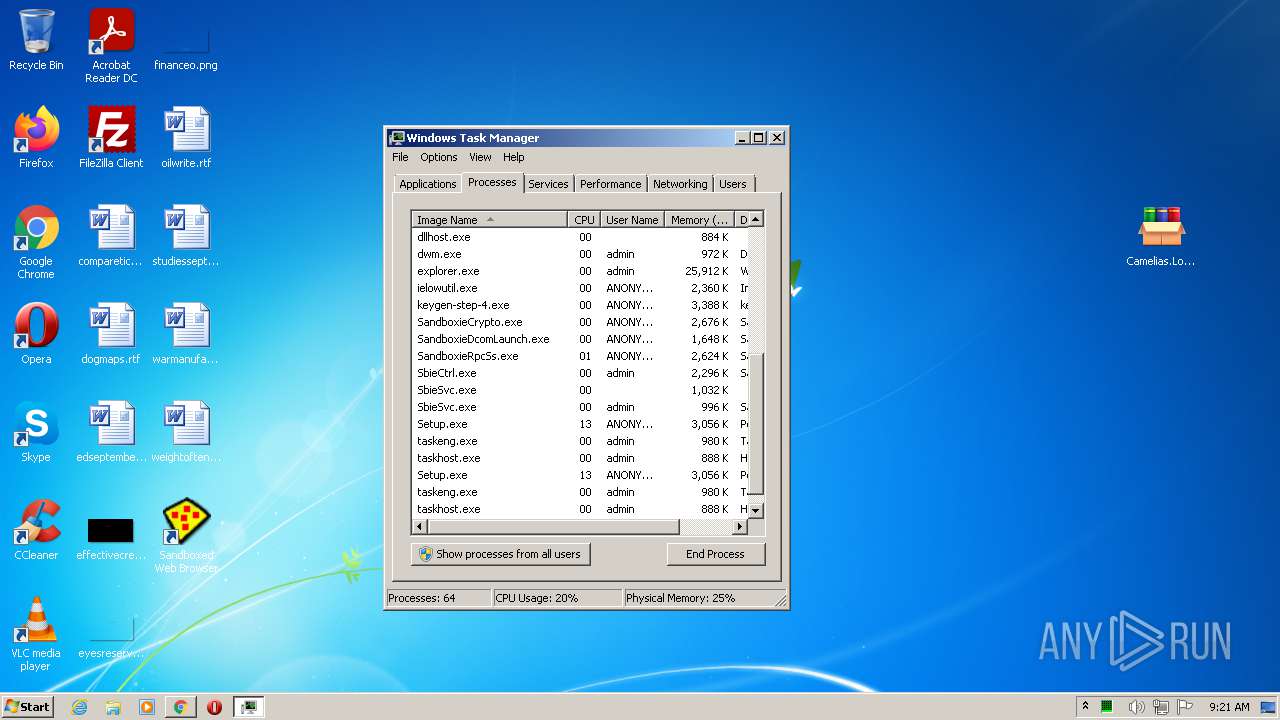Click process list scroll down arrow
This screenshot has height=720, width=1280.
[756, 510]
